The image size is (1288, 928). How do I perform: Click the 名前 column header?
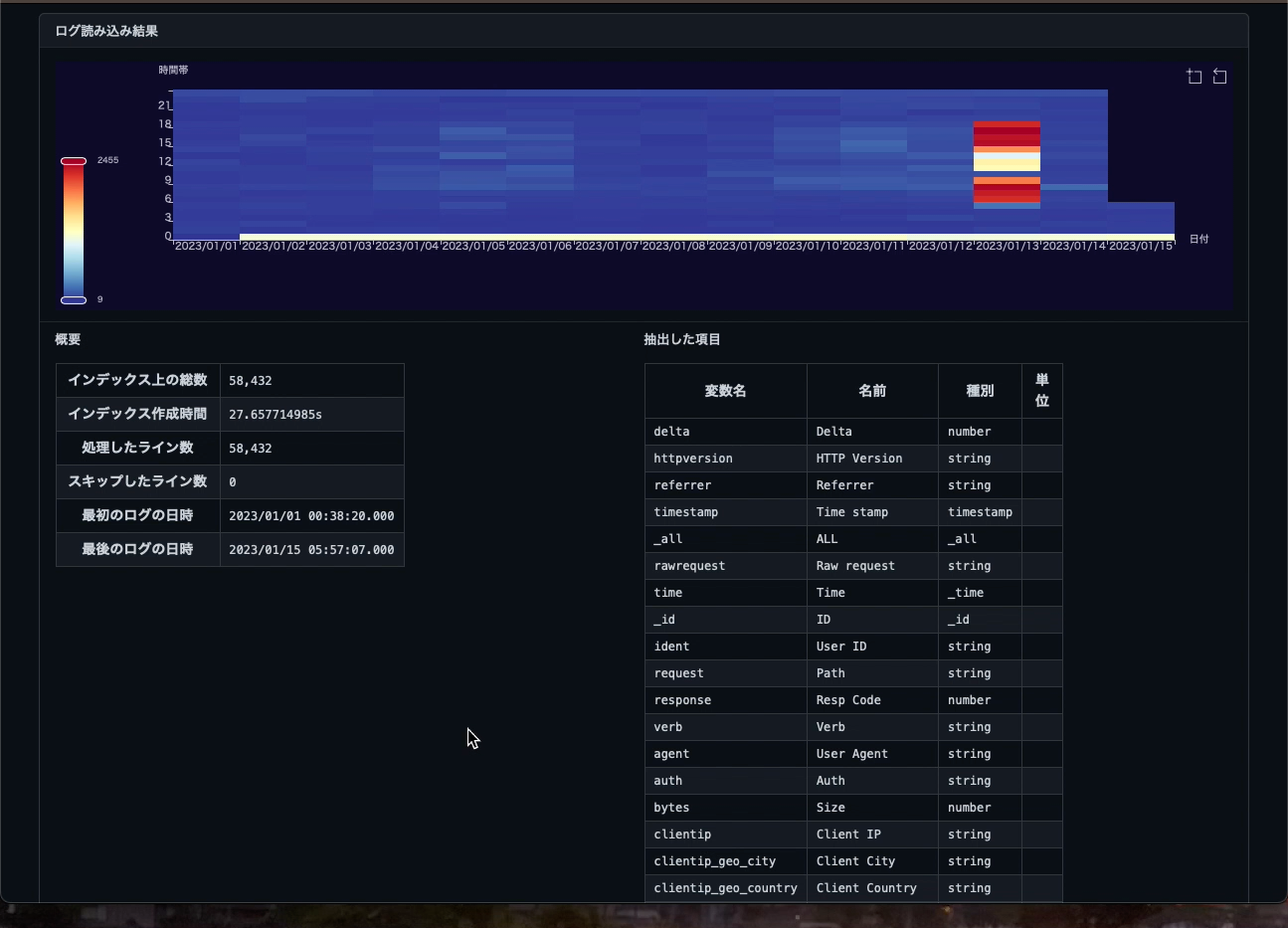[872, 391]
